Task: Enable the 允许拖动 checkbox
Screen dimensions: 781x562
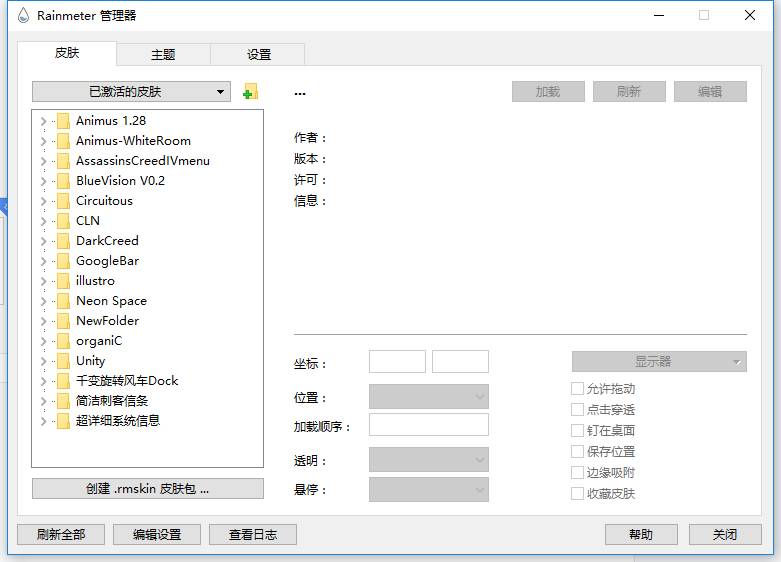Action: [577, 389]
